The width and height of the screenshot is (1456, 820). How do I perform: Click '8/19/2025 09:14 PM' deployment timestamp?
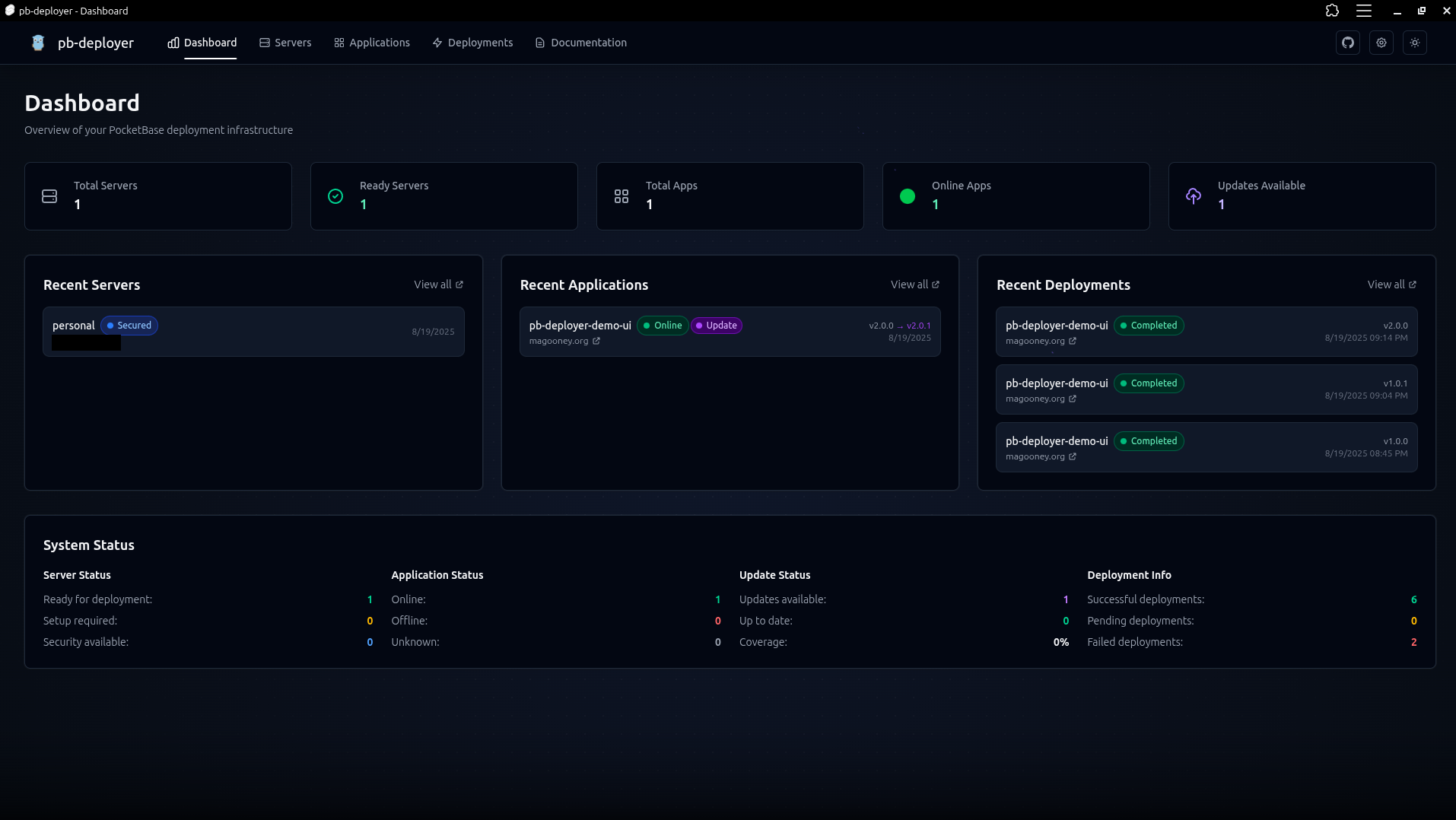coord(1366,338)
